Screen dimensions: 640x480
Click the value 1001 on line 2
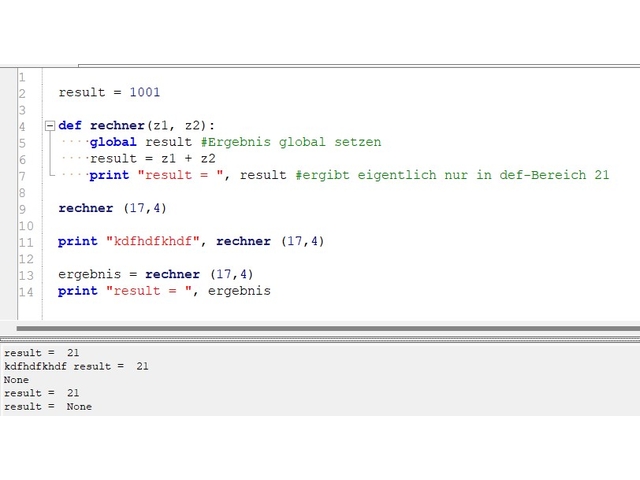click(145, 92)
